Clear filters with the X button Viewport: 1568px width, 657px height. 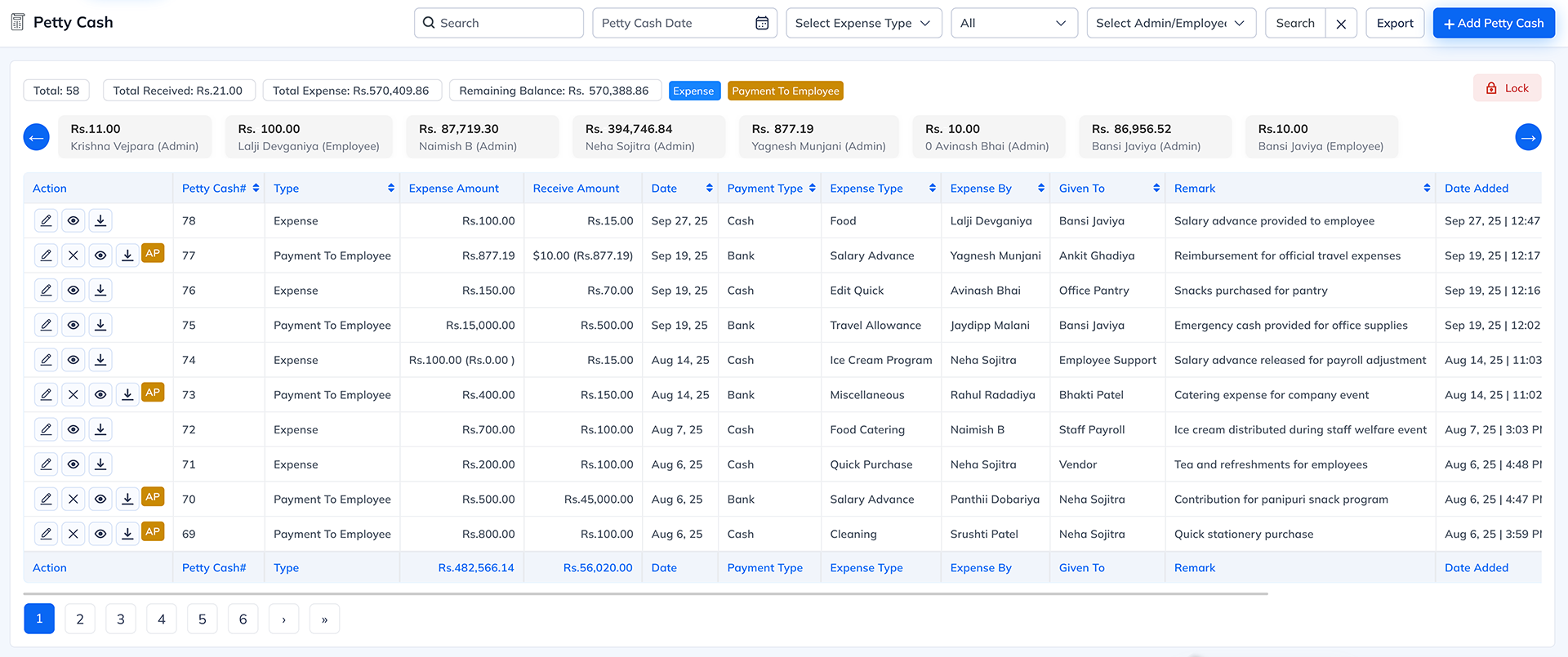click(1341, 24)
